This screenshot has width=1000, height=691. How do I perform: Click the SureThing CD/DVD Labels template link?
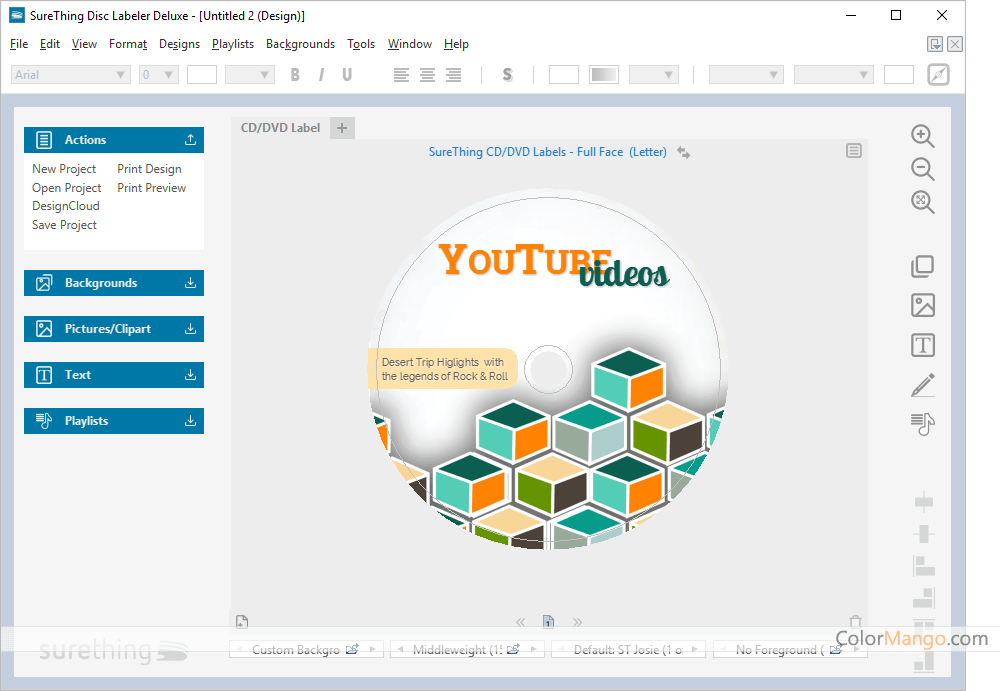click(x=547, y=152)
